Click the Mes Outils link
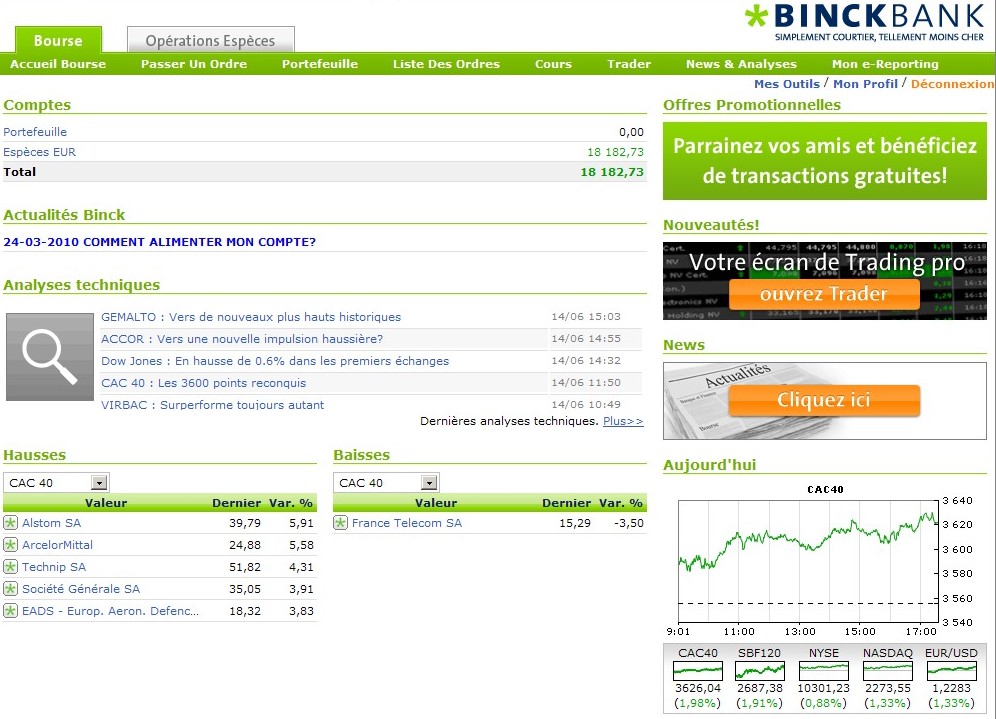 click(x=786, y=84)
